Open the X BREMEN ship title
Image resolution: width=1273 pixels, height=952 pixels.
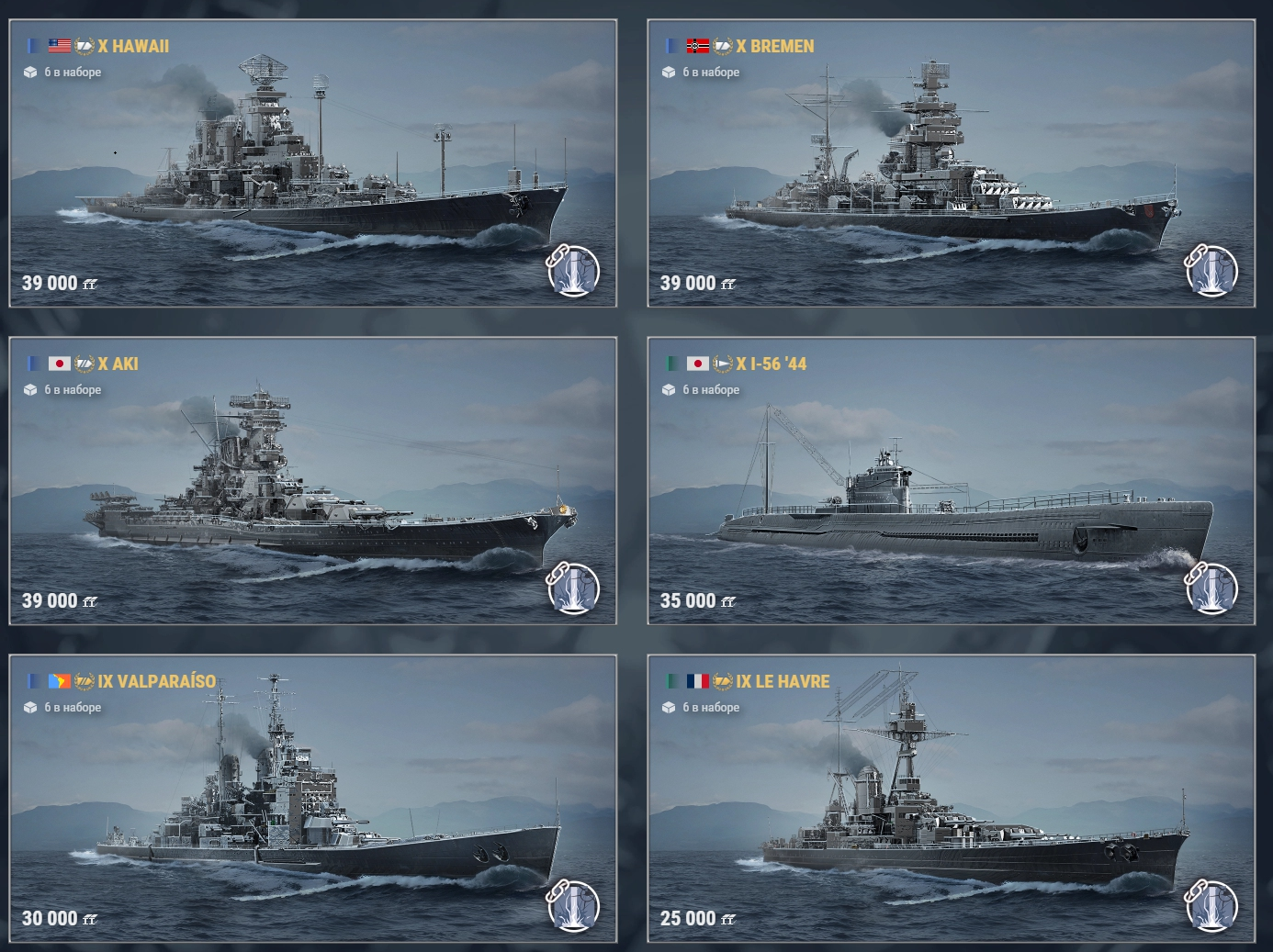click(x=775, y=46)
